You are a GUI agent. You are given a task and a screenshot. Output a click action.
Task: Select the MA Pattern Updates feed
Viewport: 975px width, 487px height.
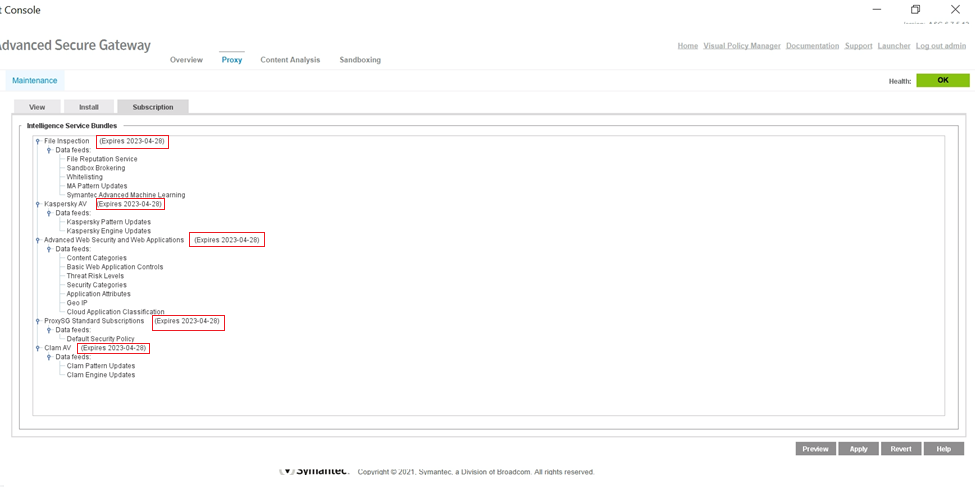(97, 186)
